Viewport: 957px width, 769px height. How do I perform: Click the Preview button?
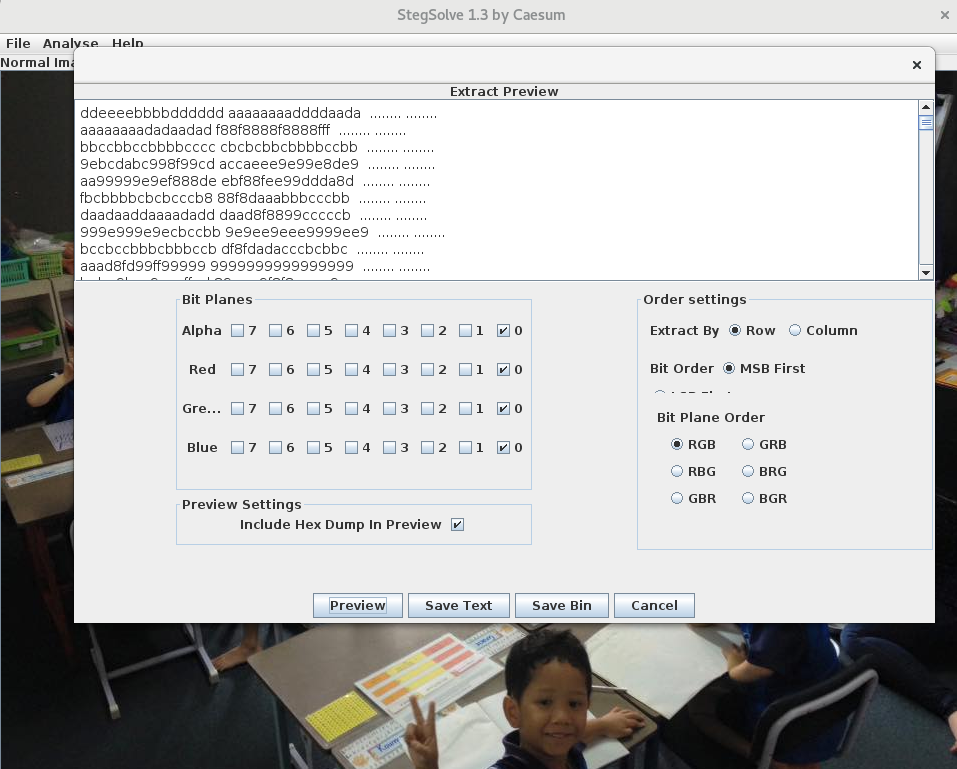(x=358, y=605)
